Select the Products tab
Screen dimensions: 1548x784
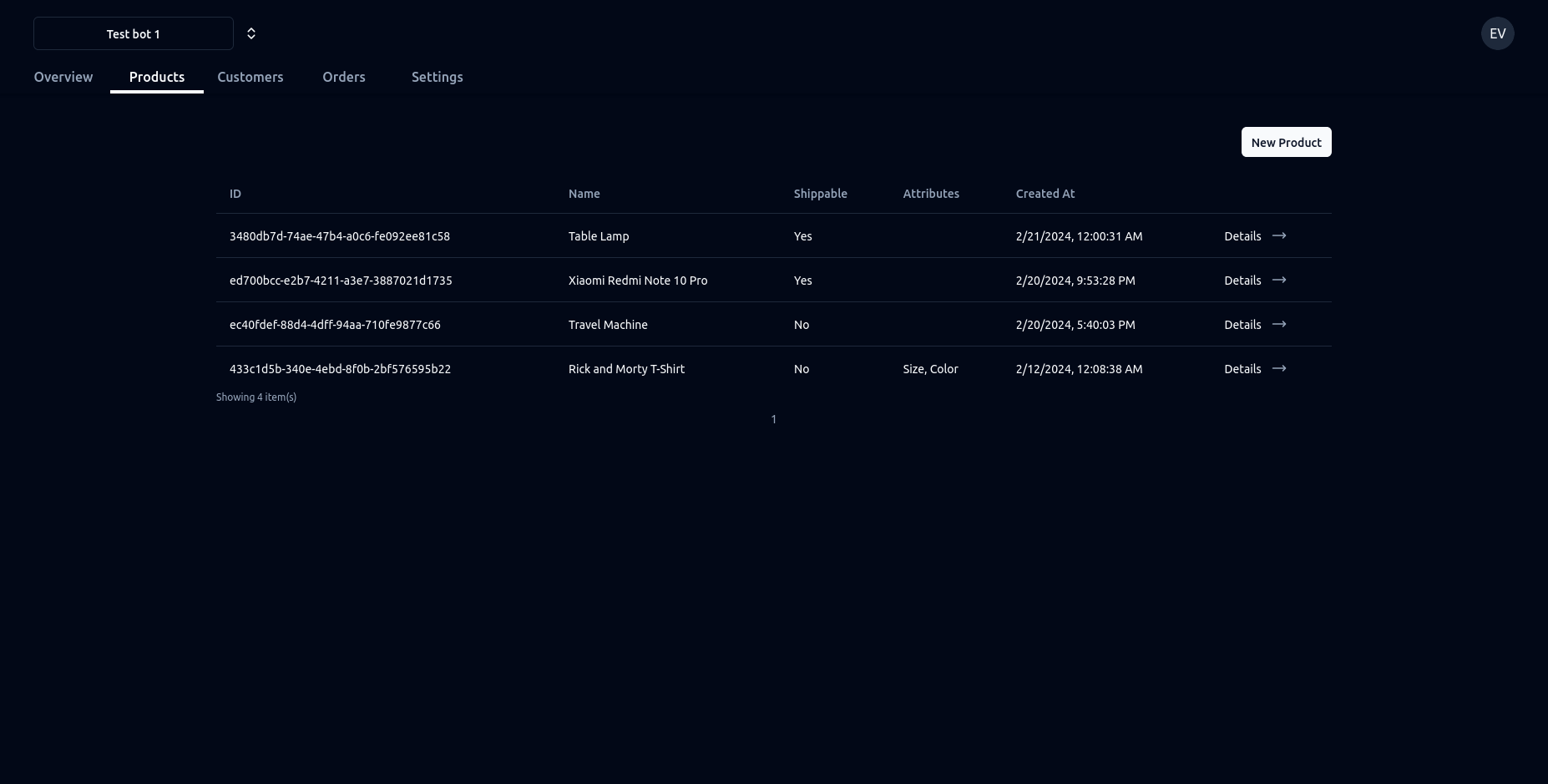pyautogui.click(x=157, y=77)
